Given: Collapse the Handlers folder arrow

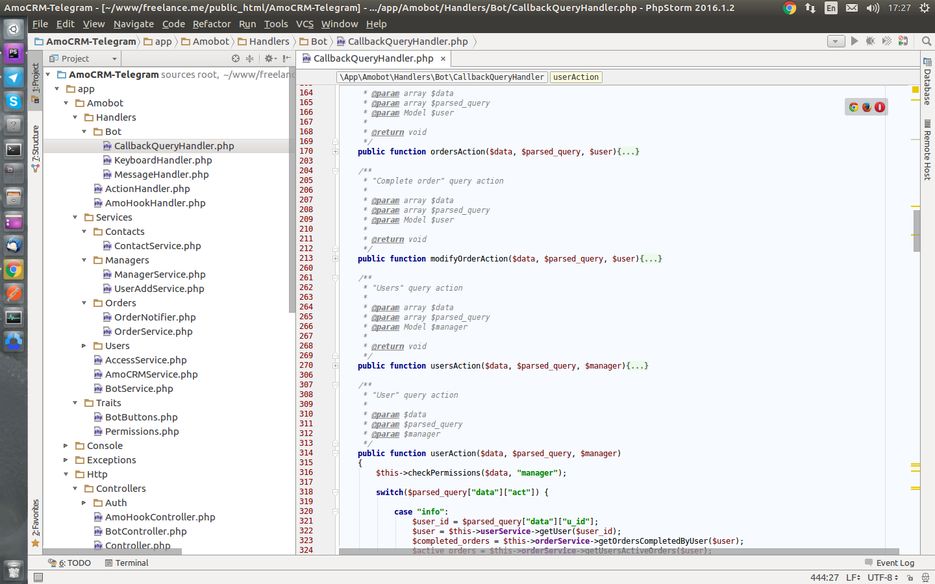Looking at the screenshot, I should [x=75, y=118].
